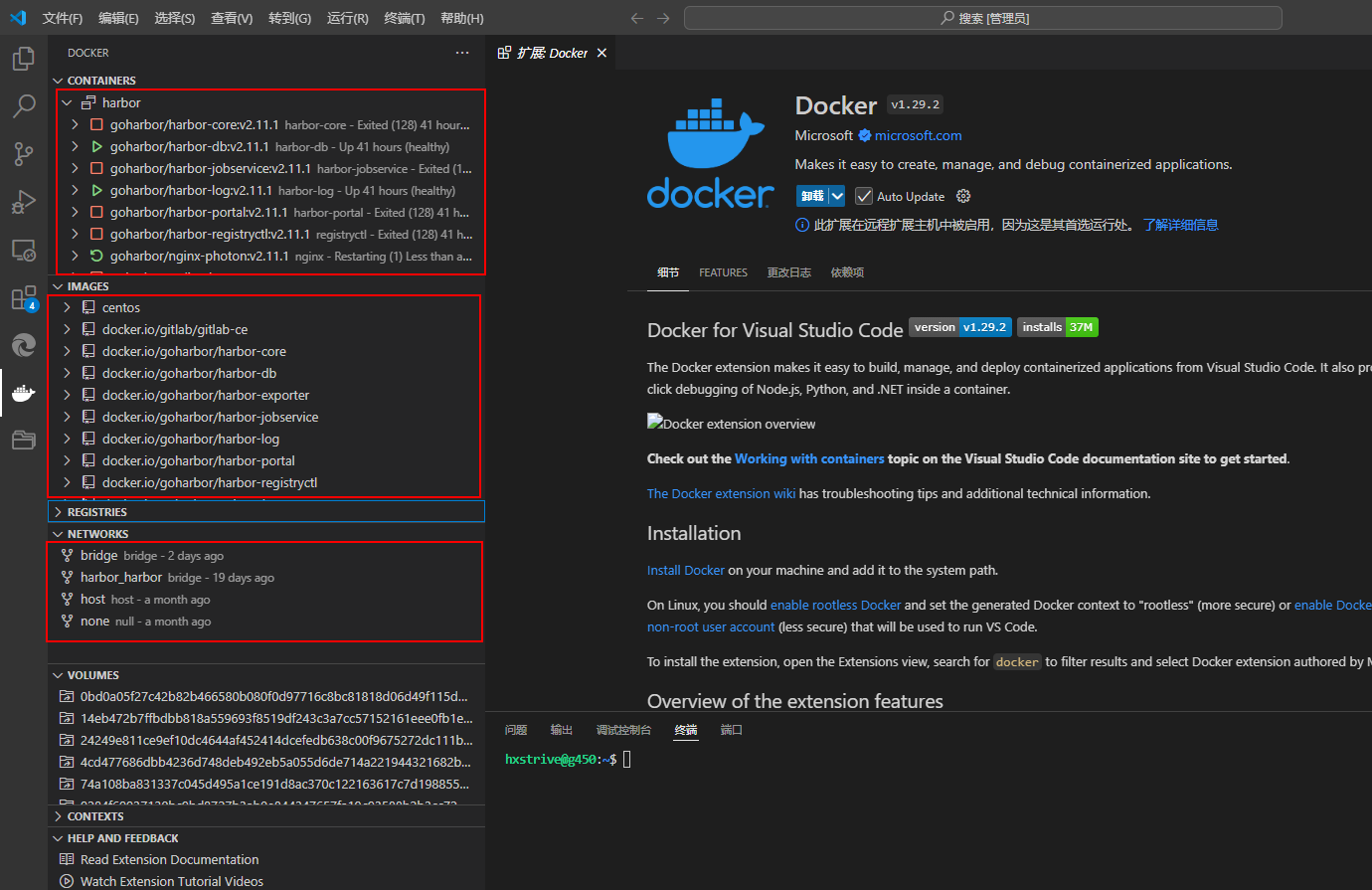Click the terminal prompt hxstrive@g450

(x=552, y=759)
